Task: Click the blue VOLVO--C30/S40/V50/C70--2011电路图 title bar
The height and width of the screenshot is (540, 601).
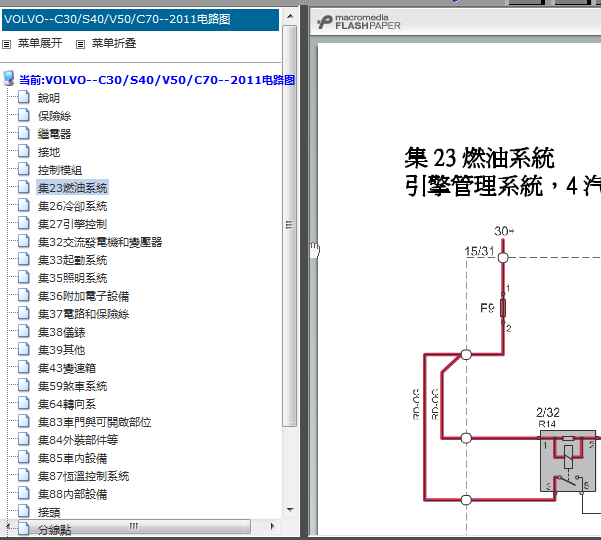Action: [x=140, y=20]
